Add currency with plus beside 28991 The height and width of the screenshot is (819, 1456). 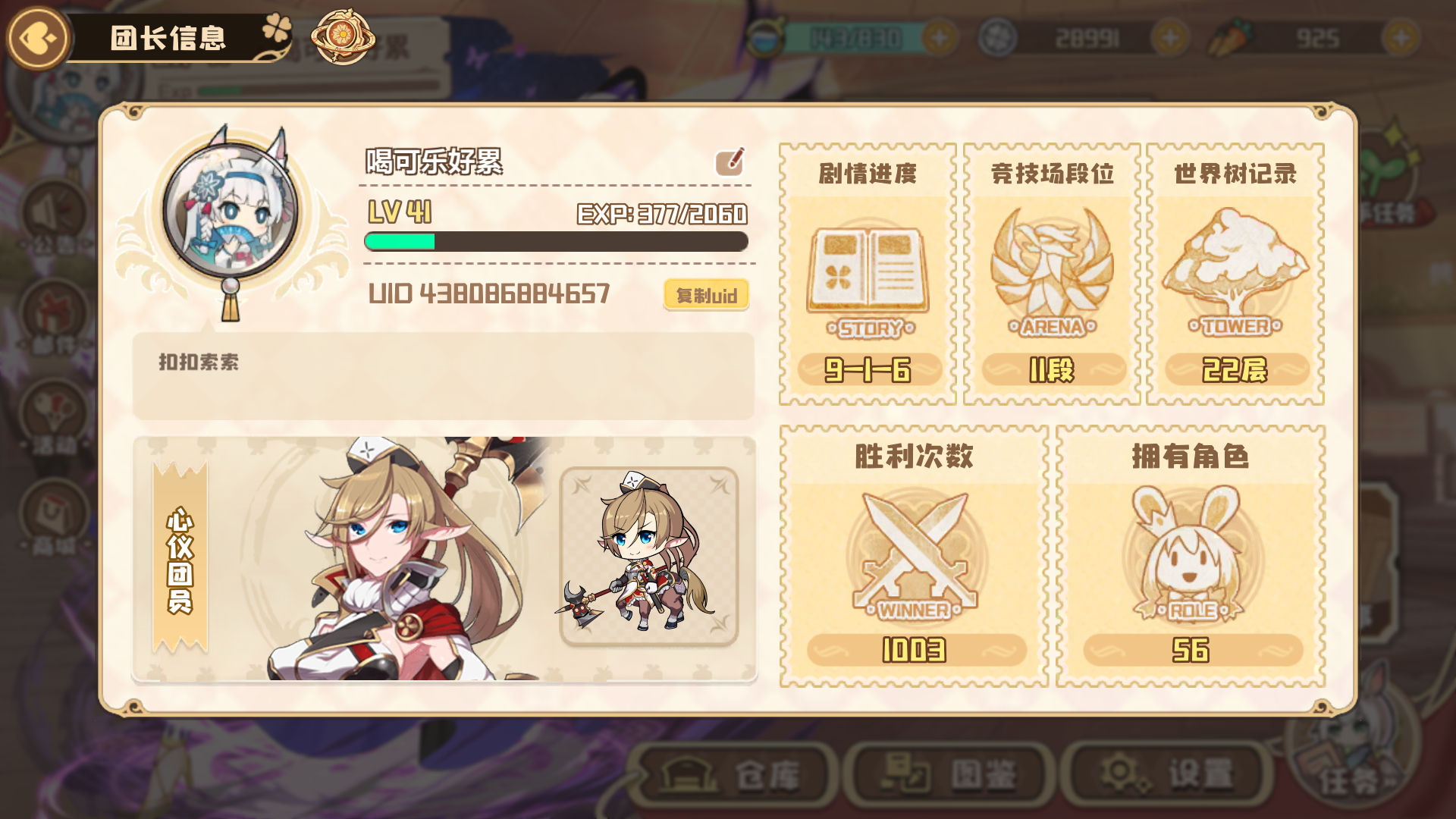point(1170,38)
